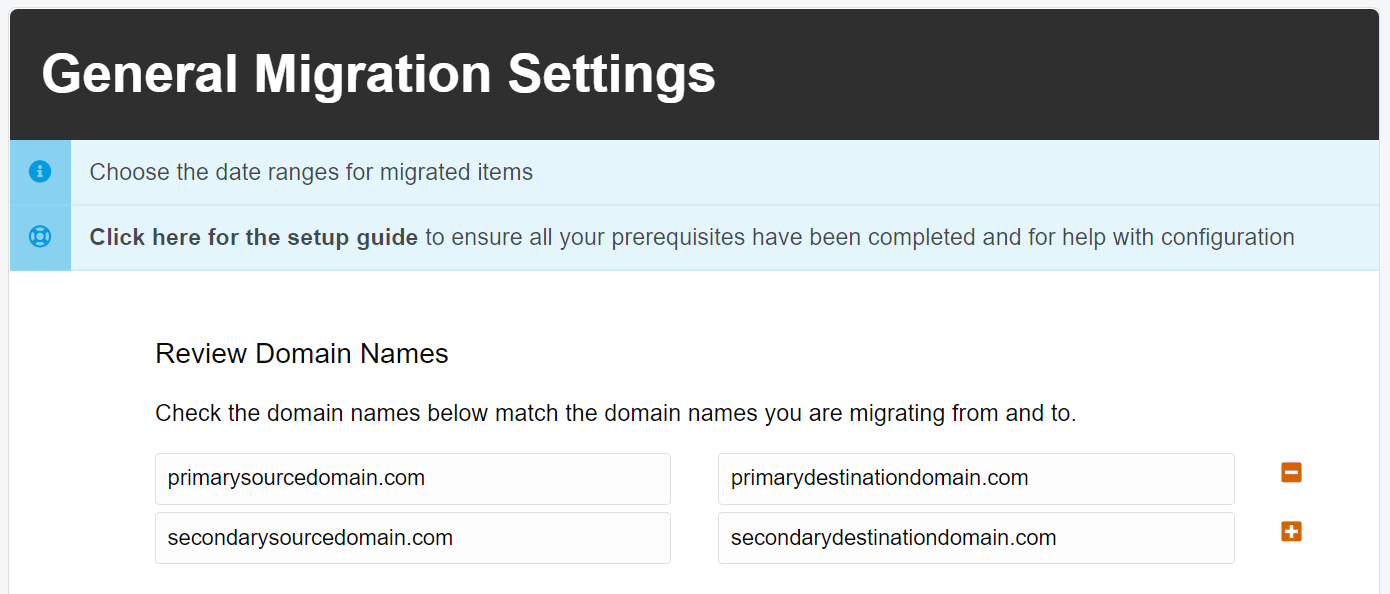Edit the primarydestinationdomain.com field
This screenshot has height=594, width=1390.
coord(976,478)
